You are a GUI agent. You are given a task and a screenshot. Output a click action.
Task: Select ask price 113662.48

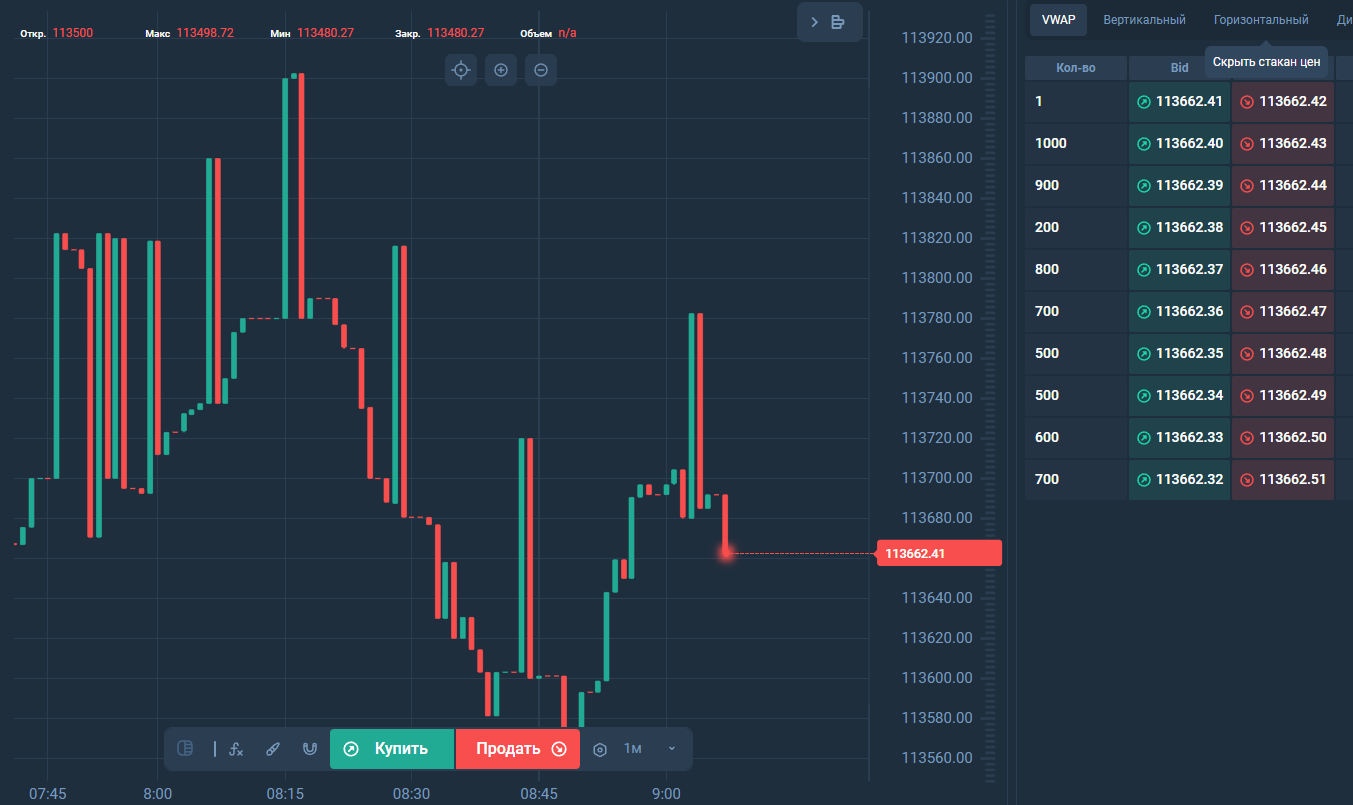1293,354
